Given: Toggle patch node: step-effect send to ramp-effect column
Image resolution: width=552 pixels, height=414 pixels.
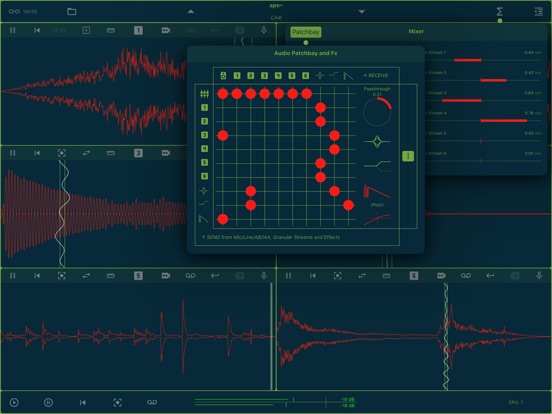Looking at the screenshot, I should [x=349, y=205].
